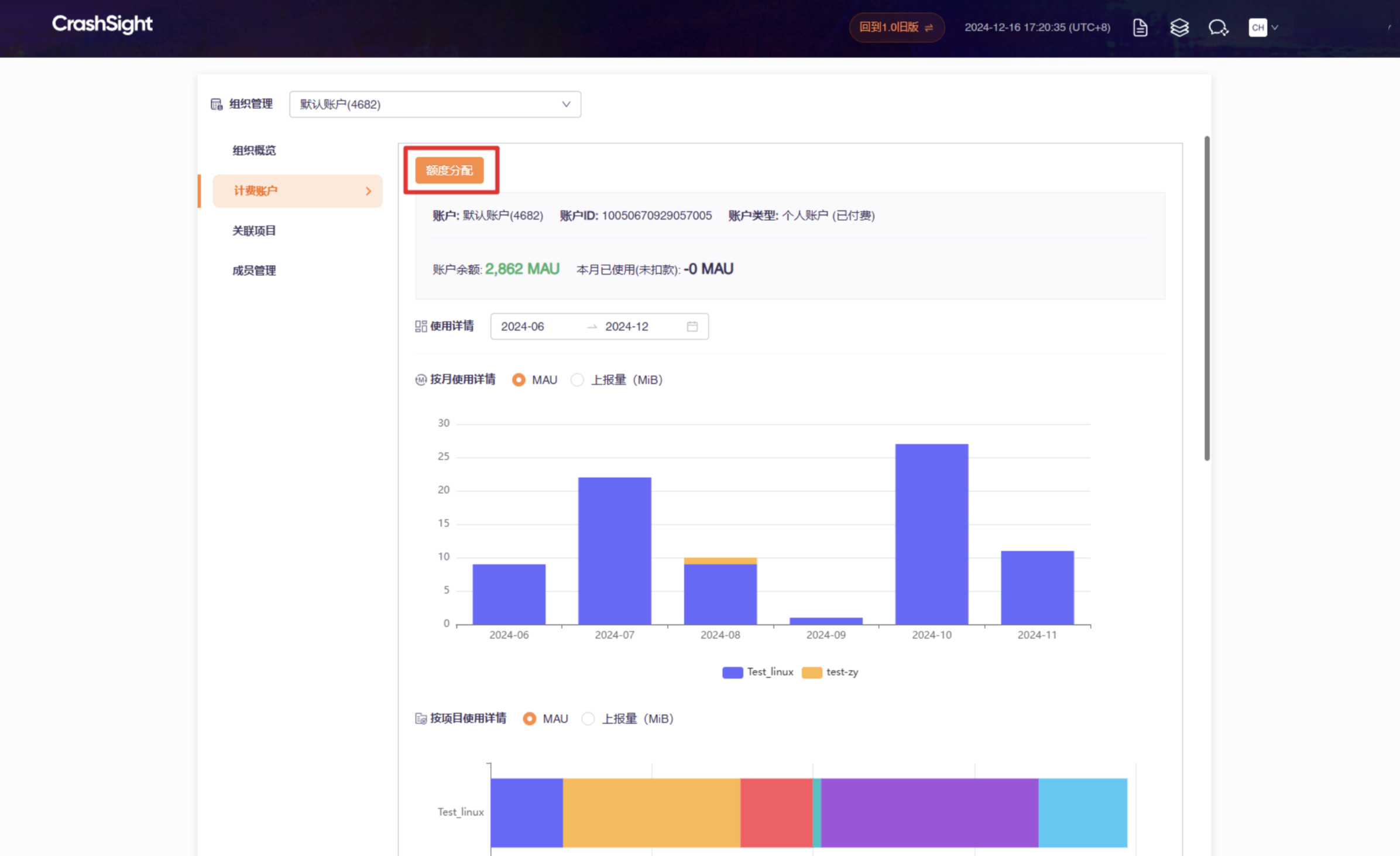Click the purple Test_linux part of 2024-08 bar
This screenshot has width=1400, height=856.
pos(720,594)
